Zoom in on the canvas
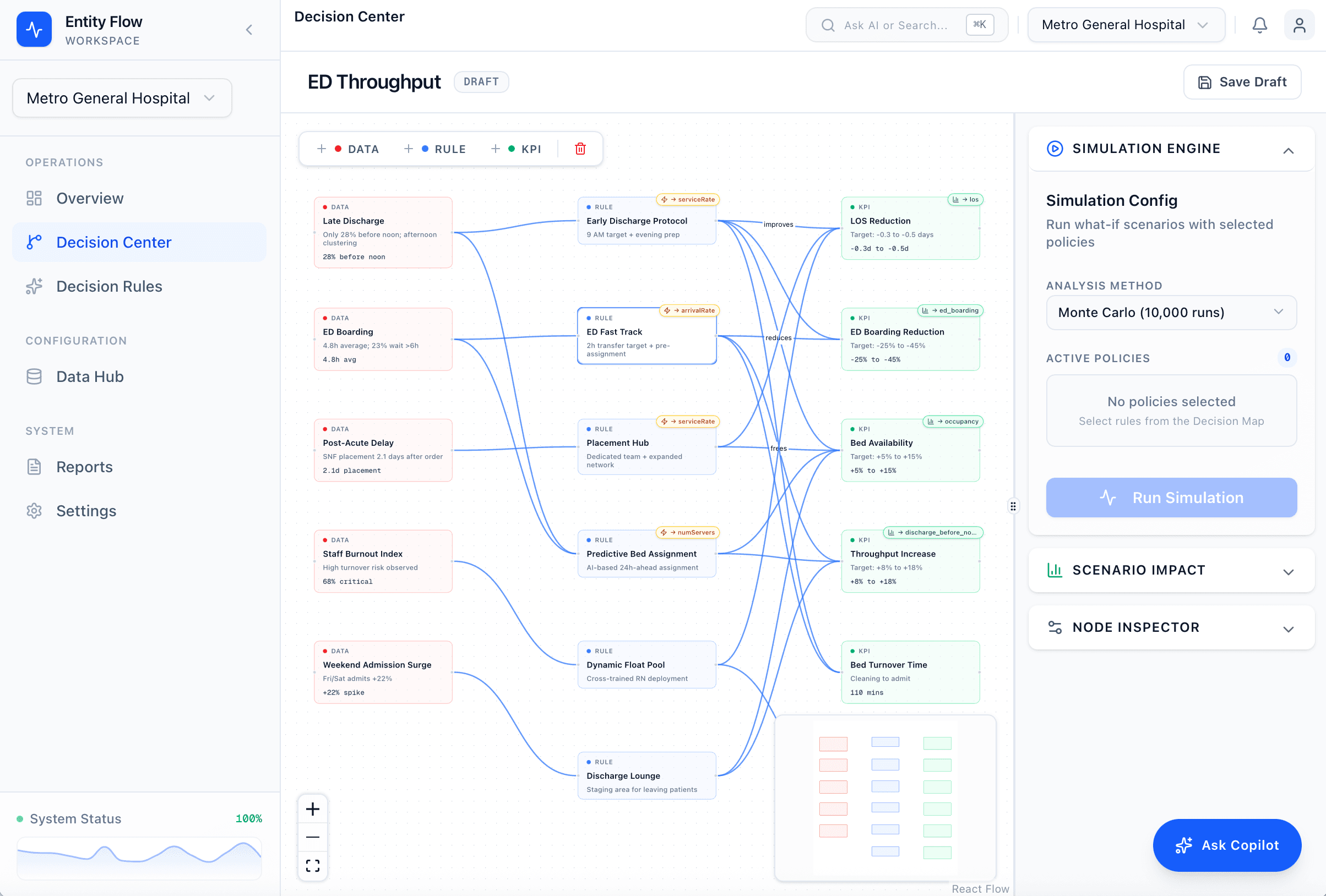Viewport: 1326px width, 896px height. [x=313, y=808]
